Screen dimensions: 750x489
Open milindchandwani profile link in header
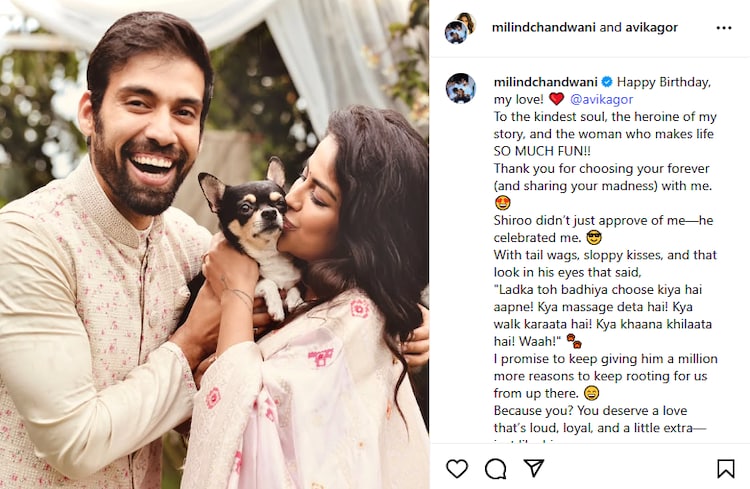tap(544, 27)
